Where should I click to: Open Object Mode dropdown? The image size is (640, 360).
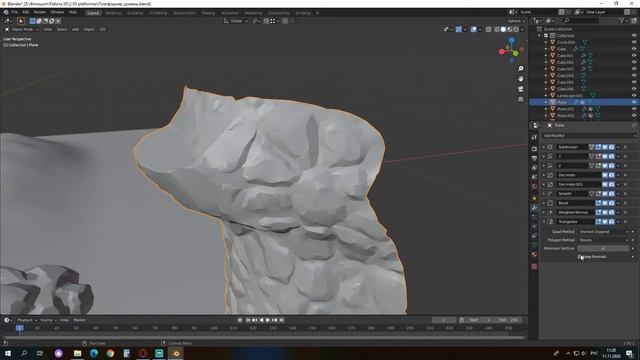[x=22, y=29]
